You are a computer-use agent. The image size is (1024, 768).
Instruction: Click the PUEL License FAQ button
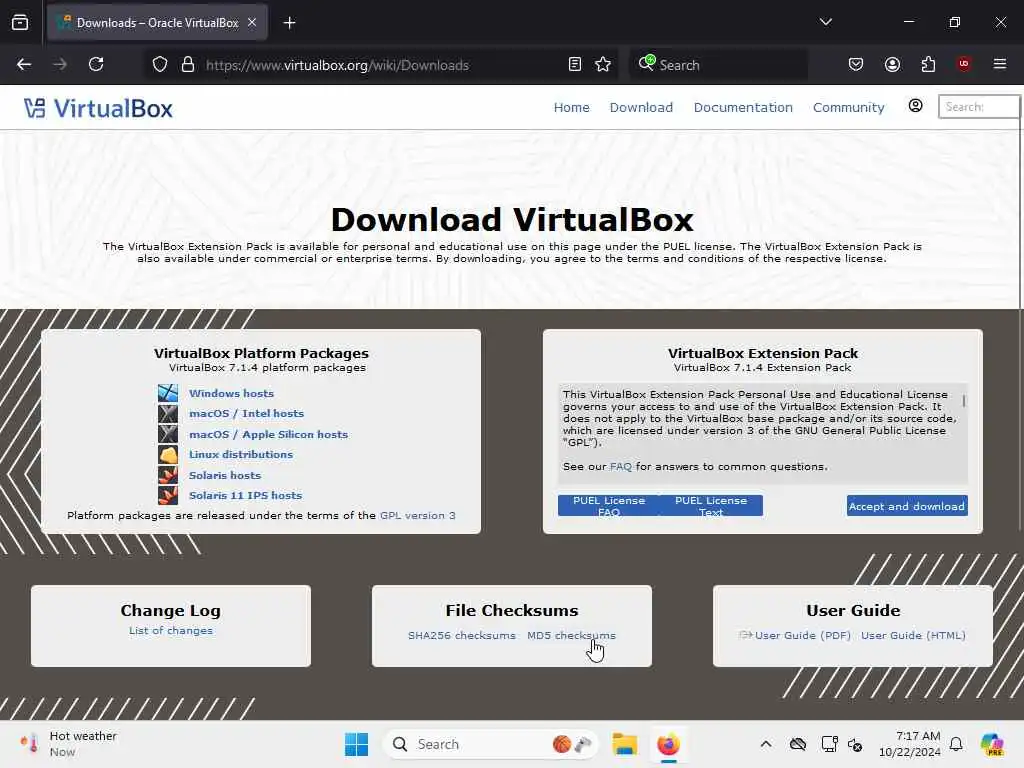click(x=609, y=505)
